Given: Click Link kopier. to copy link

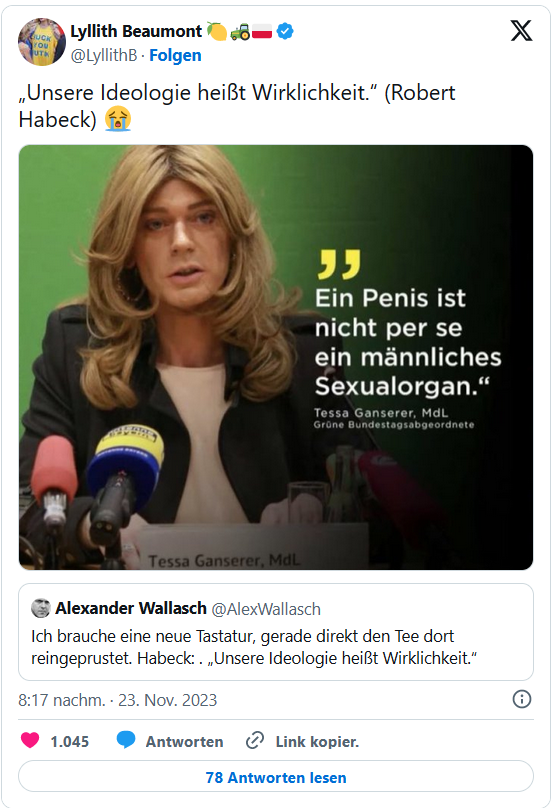Looking at the screenshot, I should pyautogui.click(x=317, y=742).
